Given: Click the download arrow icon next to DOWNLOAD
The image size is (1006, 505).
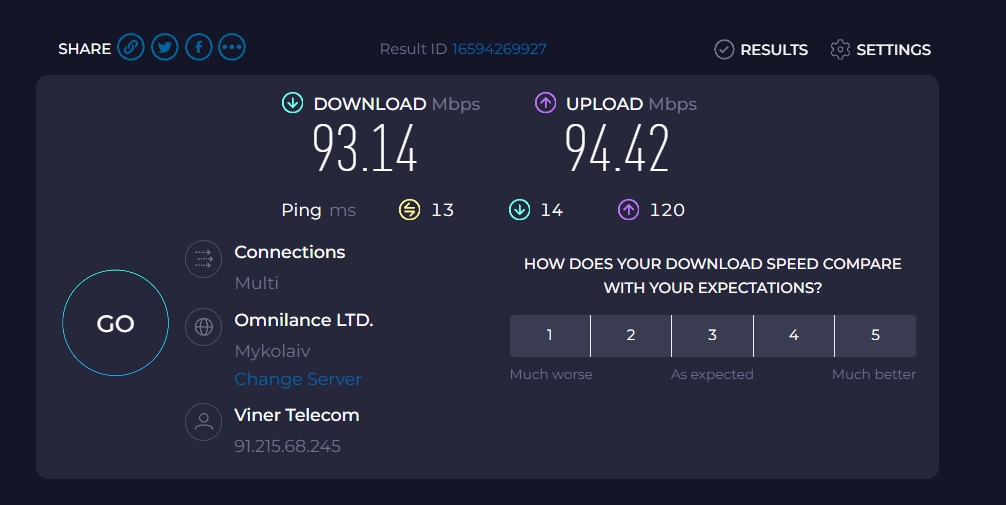Looking at the screenshot, I should point(293,103).
